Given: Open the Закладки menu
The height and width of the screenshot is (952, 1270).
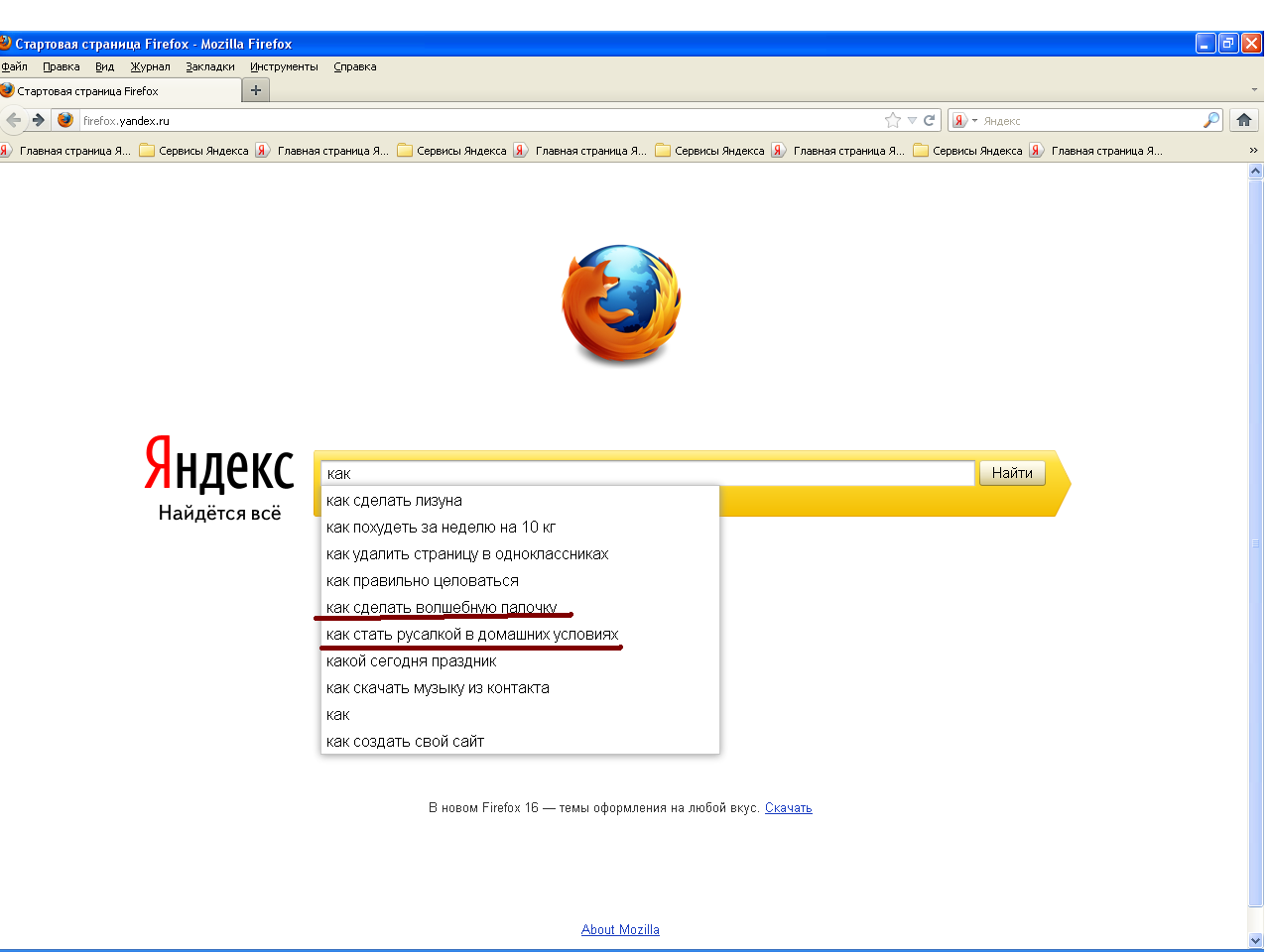Looking at the screenshot, I should 210,66.
